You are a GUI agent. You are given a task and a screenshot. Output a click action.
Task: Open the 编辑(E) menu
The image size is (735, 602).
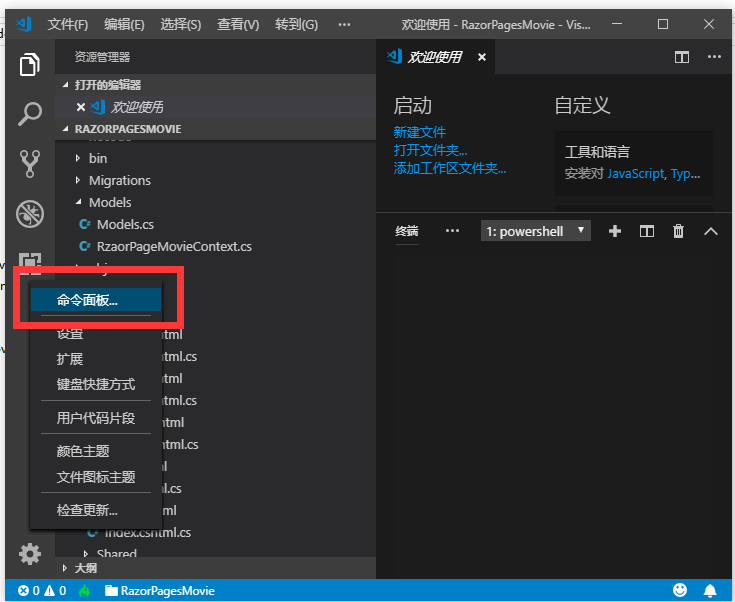click(x=124, y=24)
